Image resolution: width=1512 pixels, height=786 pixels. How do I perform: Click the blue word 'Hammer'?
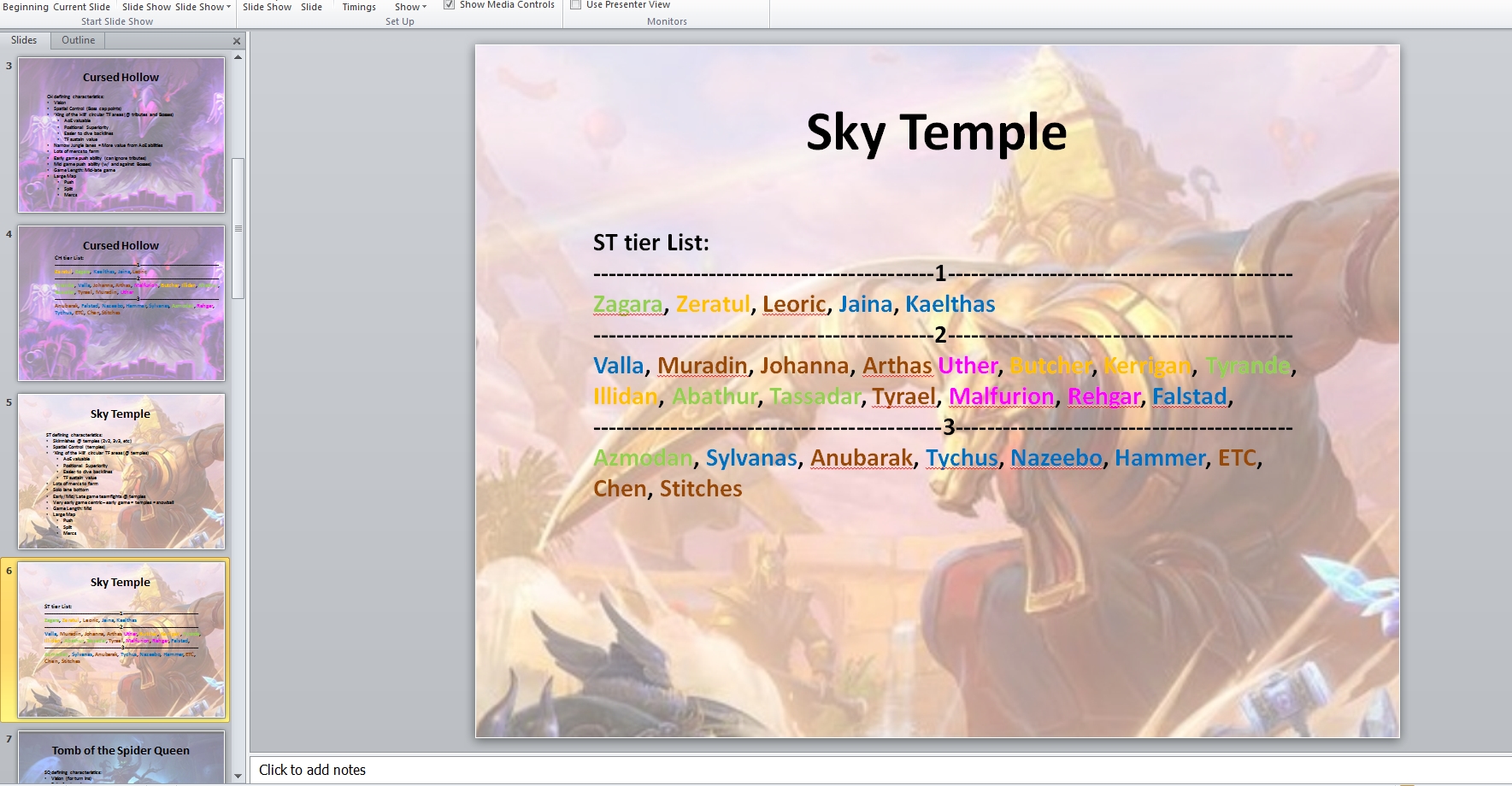[x=1160, y=458]
